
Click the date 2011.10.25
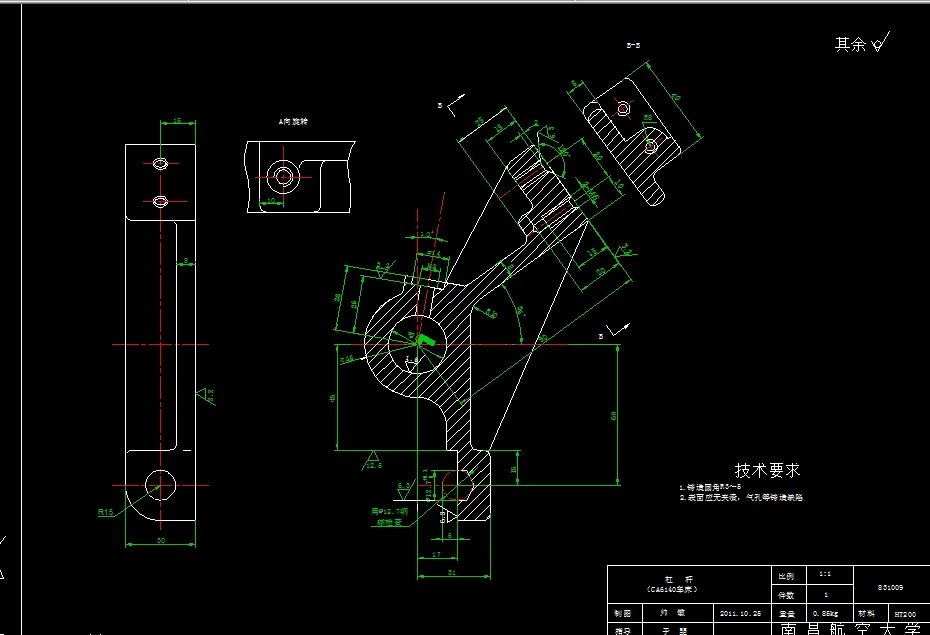[x=740, y=613]
